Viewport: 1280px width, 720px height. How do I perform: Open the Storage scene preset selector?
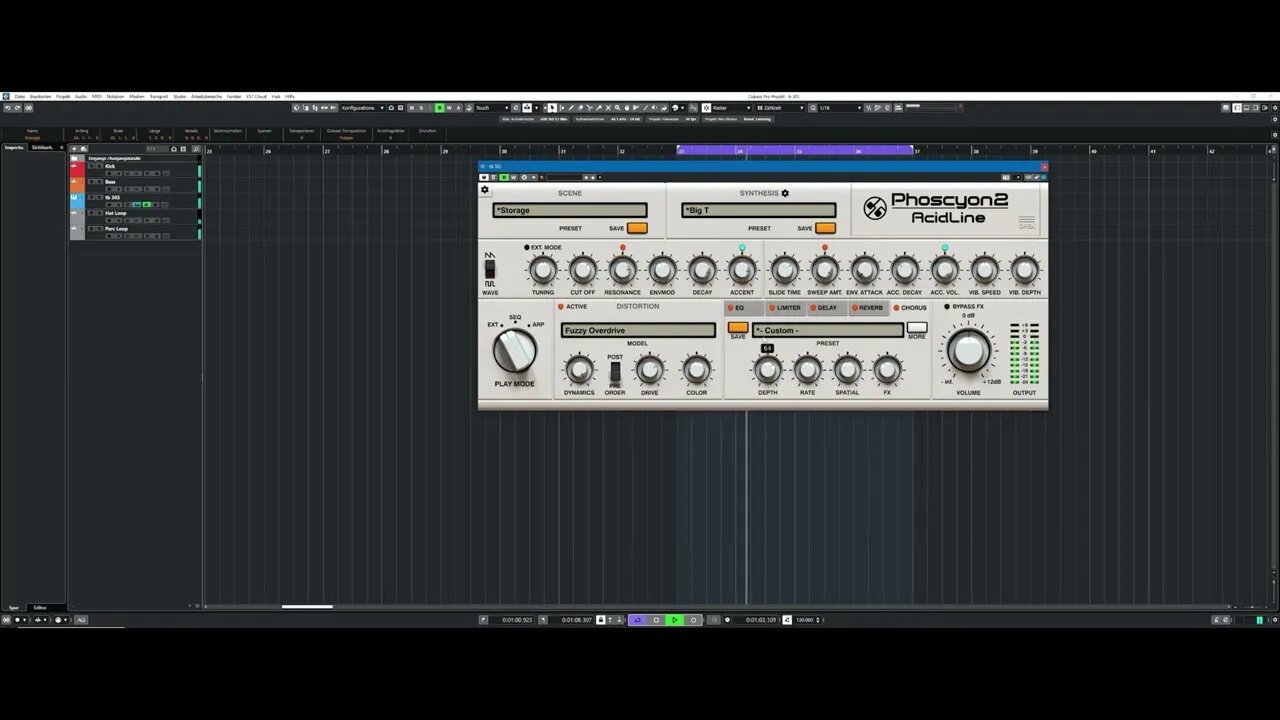(x=570, y=210)
